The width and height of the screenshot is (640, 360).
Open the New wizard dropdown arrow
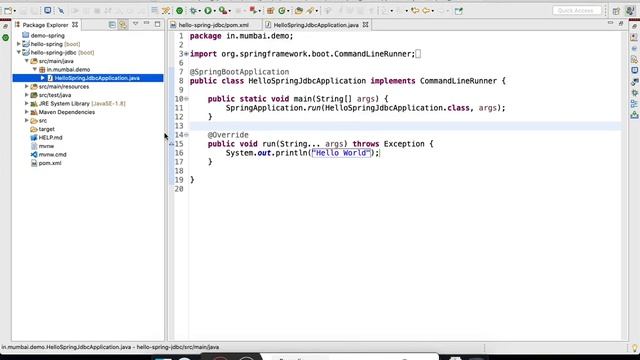tap(15, 11)
